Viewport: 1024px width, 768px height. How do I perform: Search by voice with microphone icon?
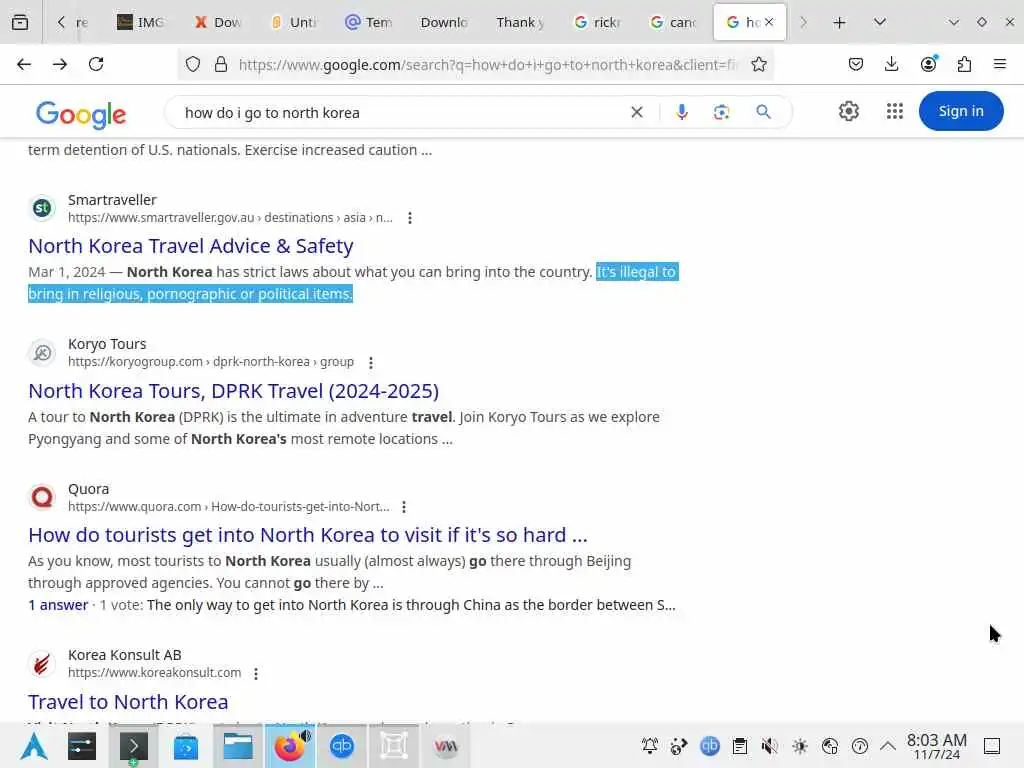coord(682,112)
